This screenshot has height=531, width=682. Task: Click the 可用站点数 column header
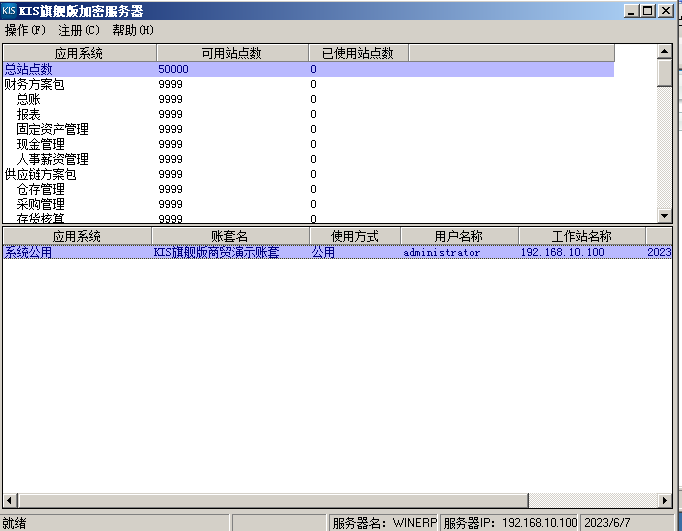click(232, 53)
